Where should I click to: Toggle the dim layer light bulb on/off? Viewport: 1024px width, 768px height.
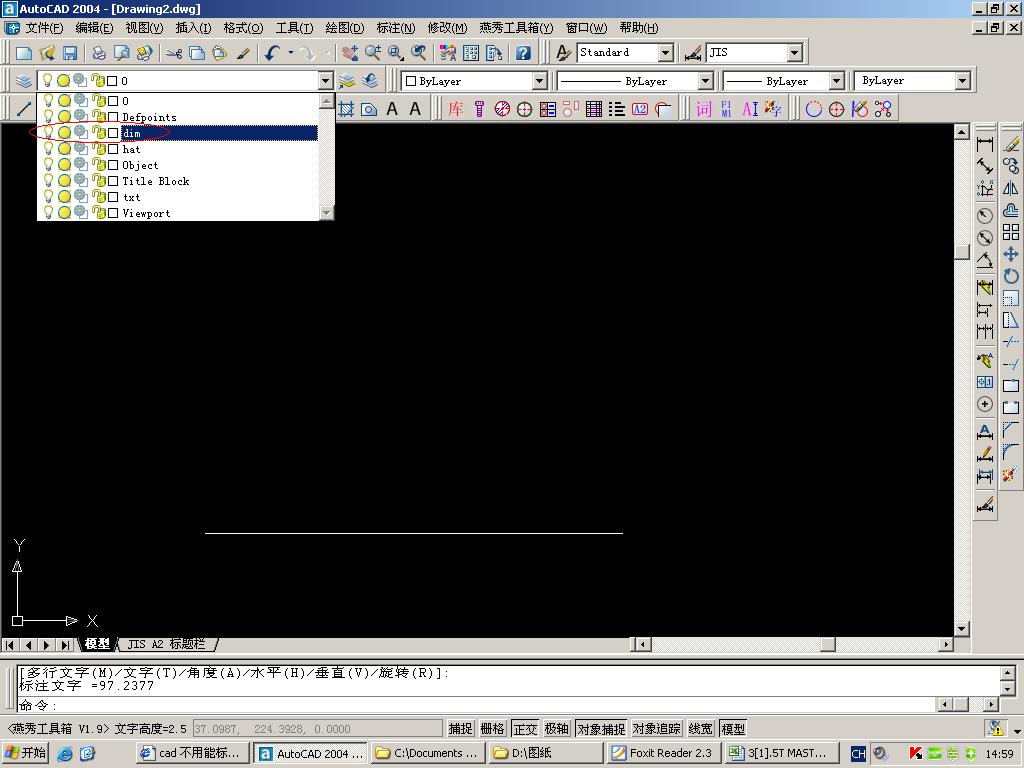tap(48, 133)
